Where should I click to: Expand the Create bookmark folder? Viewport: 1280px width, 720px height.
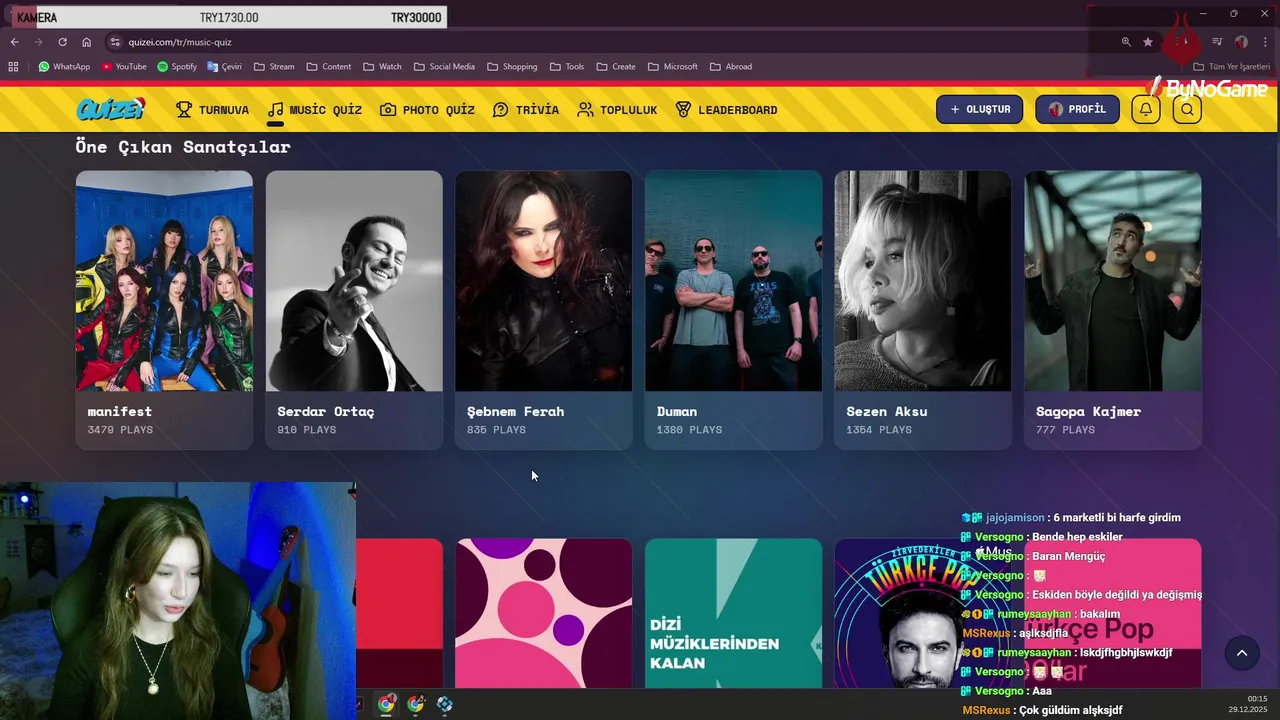615,67
